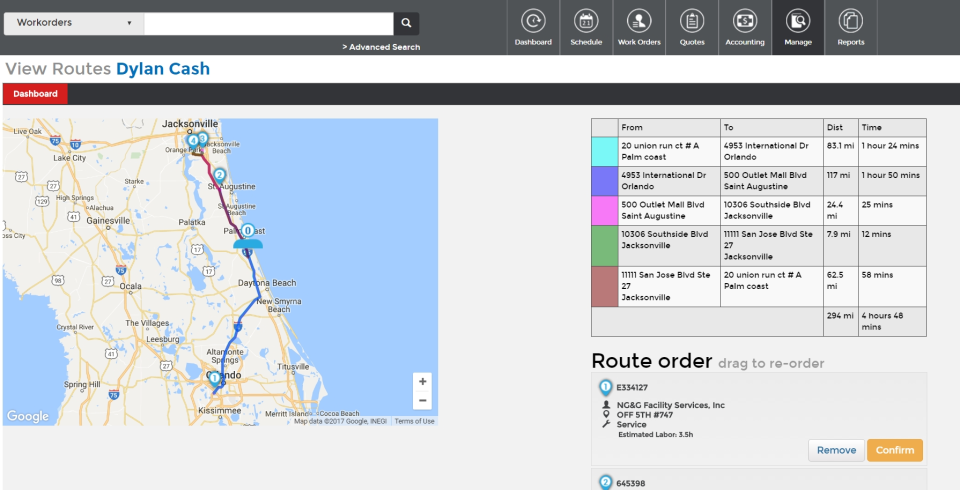Zoom out on the map

click(422, 401)
